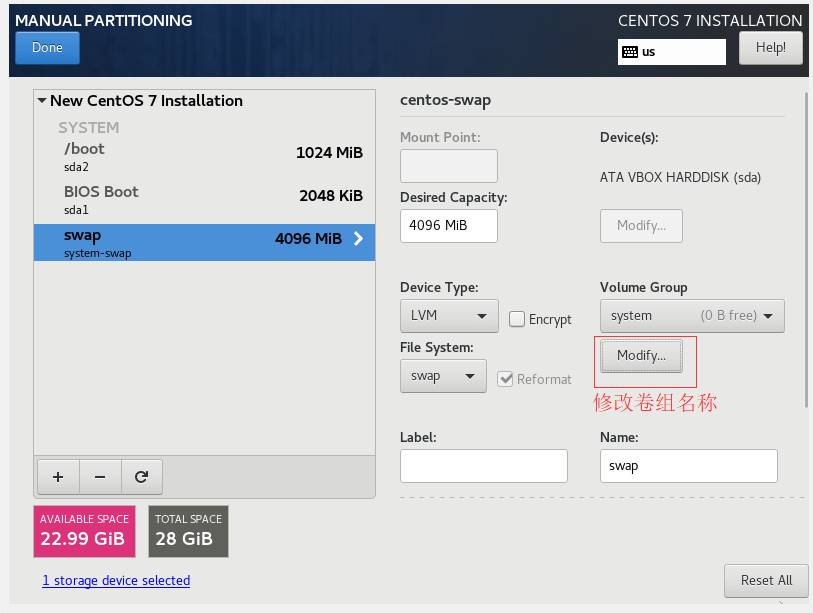The width and height of the screenshot is (813, 613).
Task: Click the Done button
Action: point(47,48)
